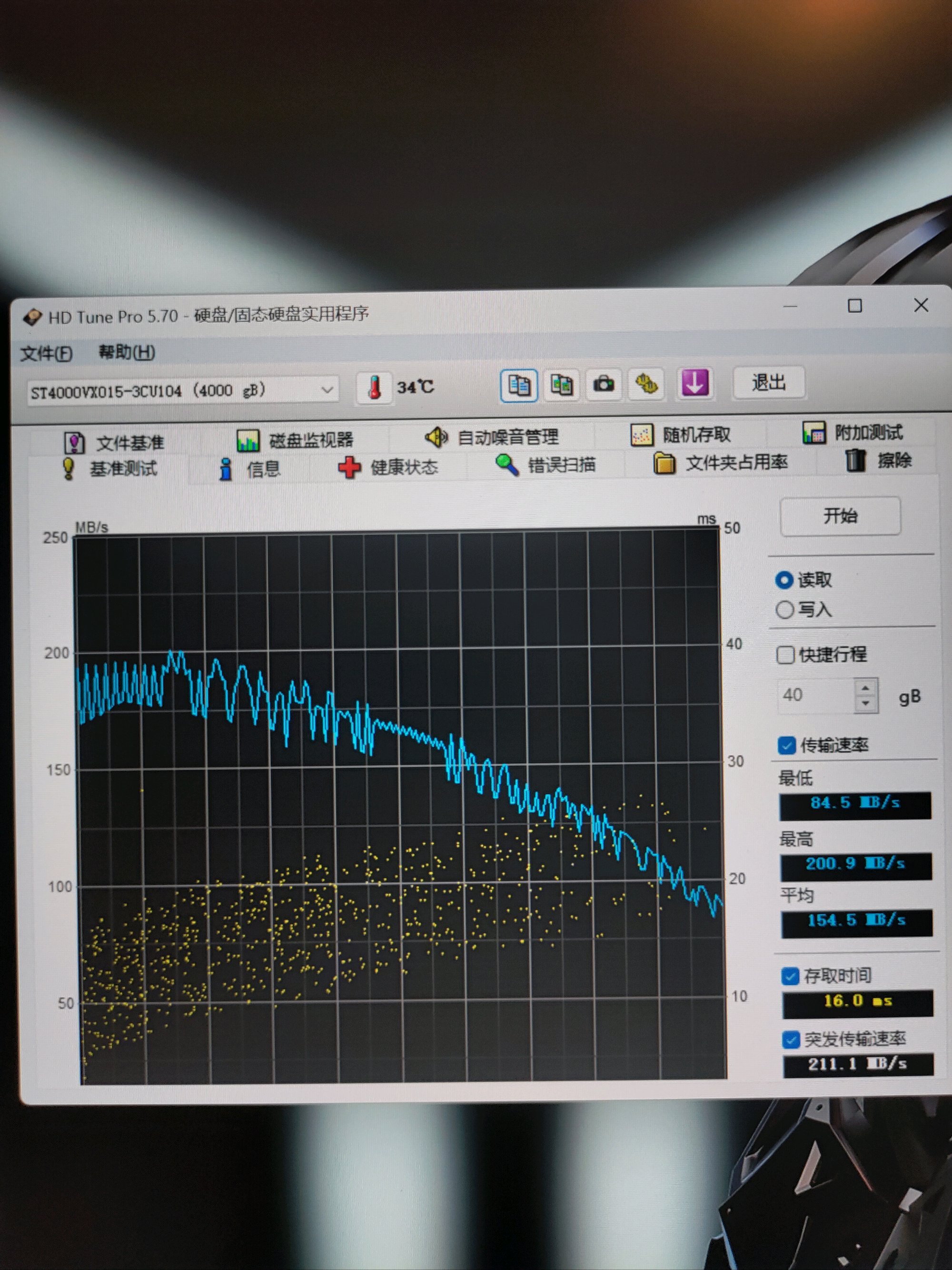Viewport: 952px width, 1270px height.
Task: Click the copy text to clipboard icon
Action: click(x=519, y=385)
